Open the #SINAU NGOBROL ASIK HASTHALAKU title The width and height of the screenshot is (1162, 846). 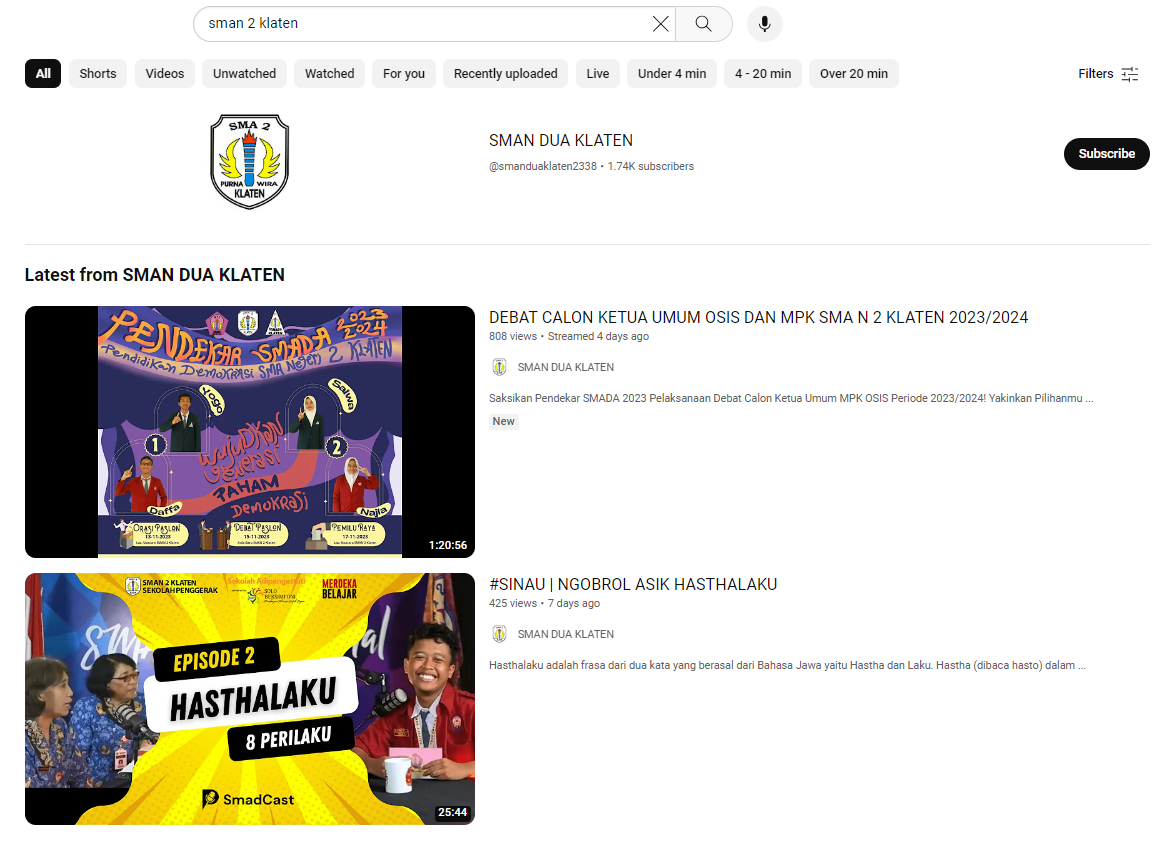click(633, 585)
